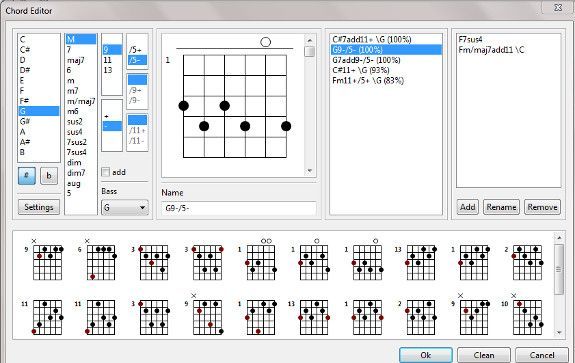Screen dimensions: 575x363
Task: Choose chord type aug
Action: coord(81,183)
